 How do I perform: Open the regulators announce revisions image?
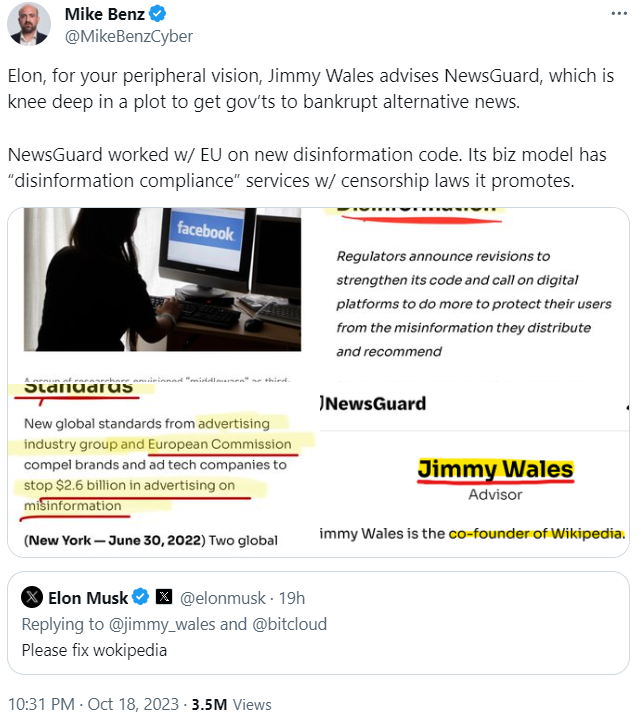[474, 294]
